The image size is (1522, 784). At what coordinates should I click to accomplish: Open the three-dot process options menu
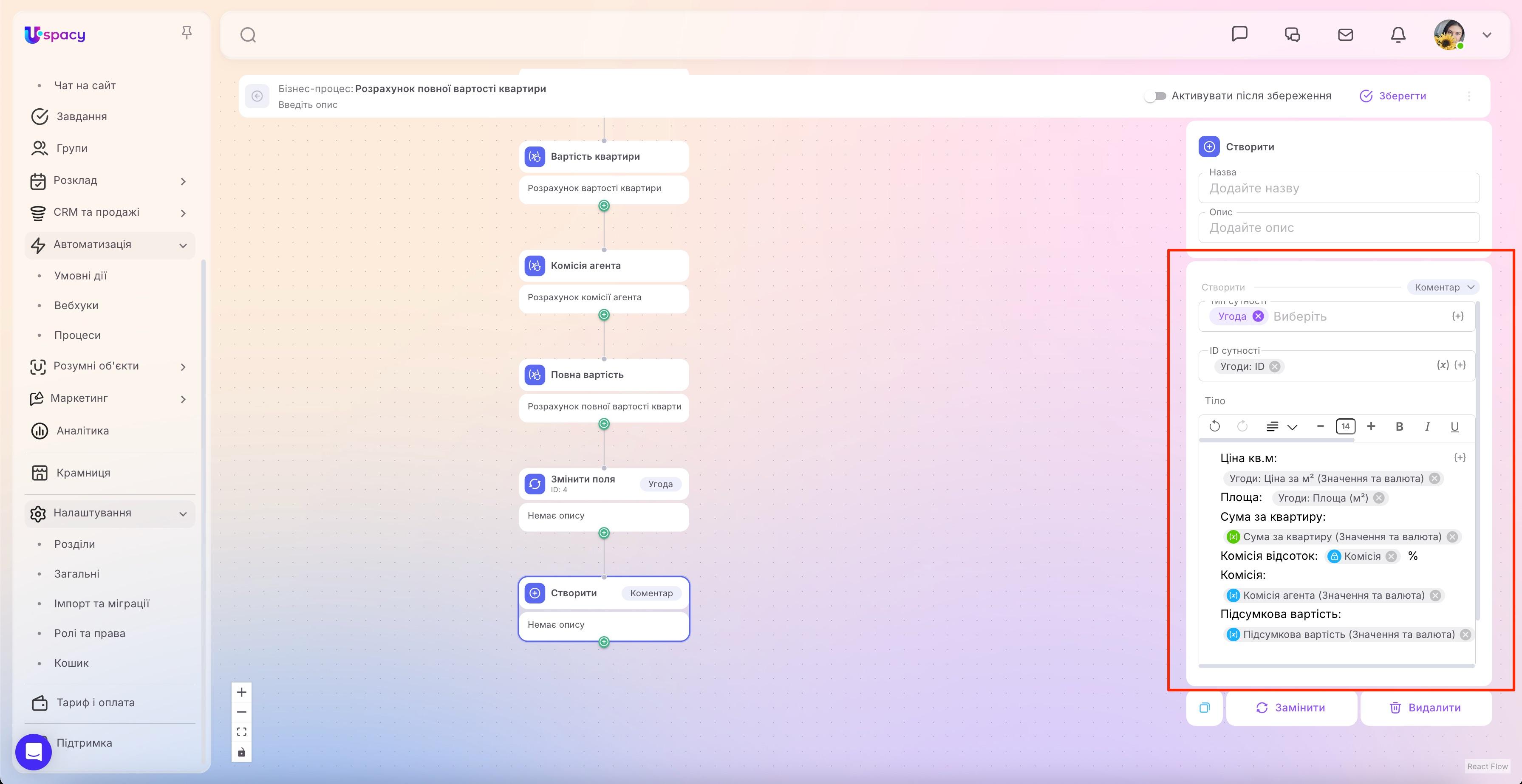point(1469,96)
